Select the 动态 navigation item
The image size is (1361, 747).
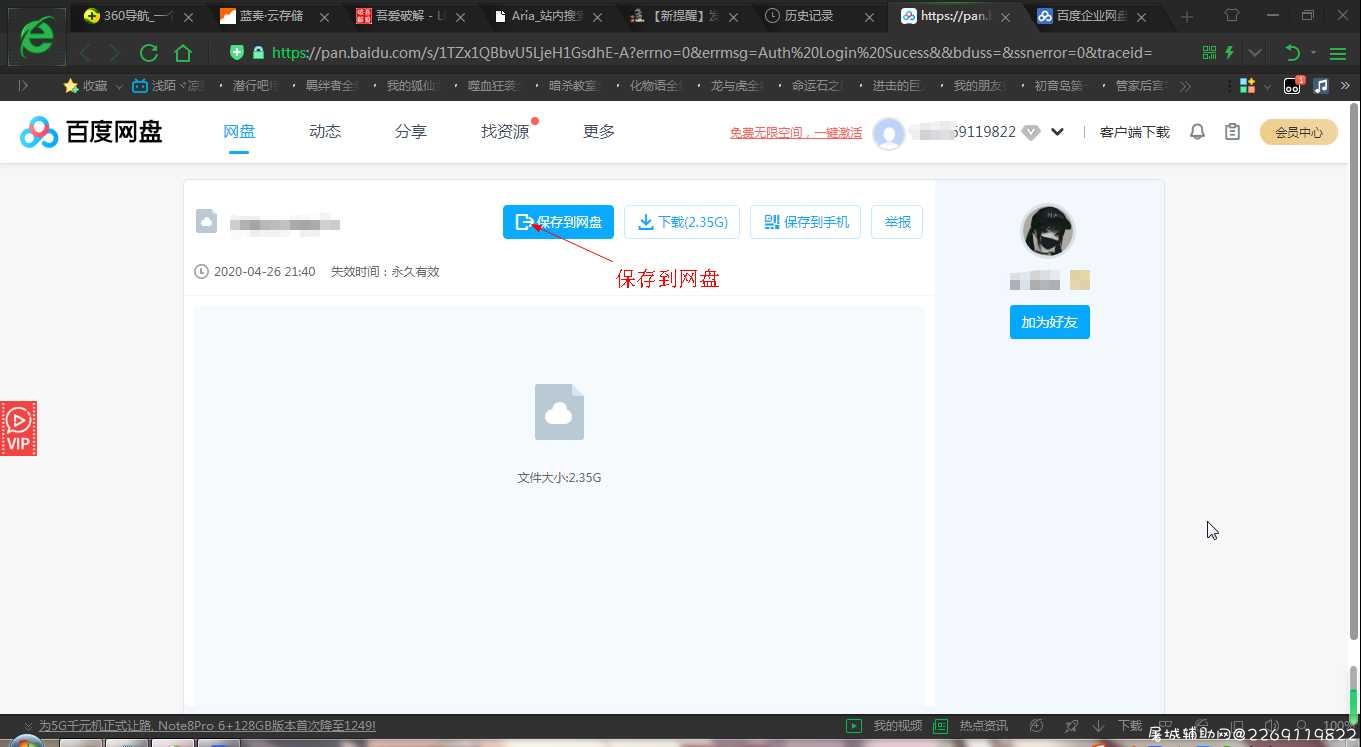pos(325,132)
